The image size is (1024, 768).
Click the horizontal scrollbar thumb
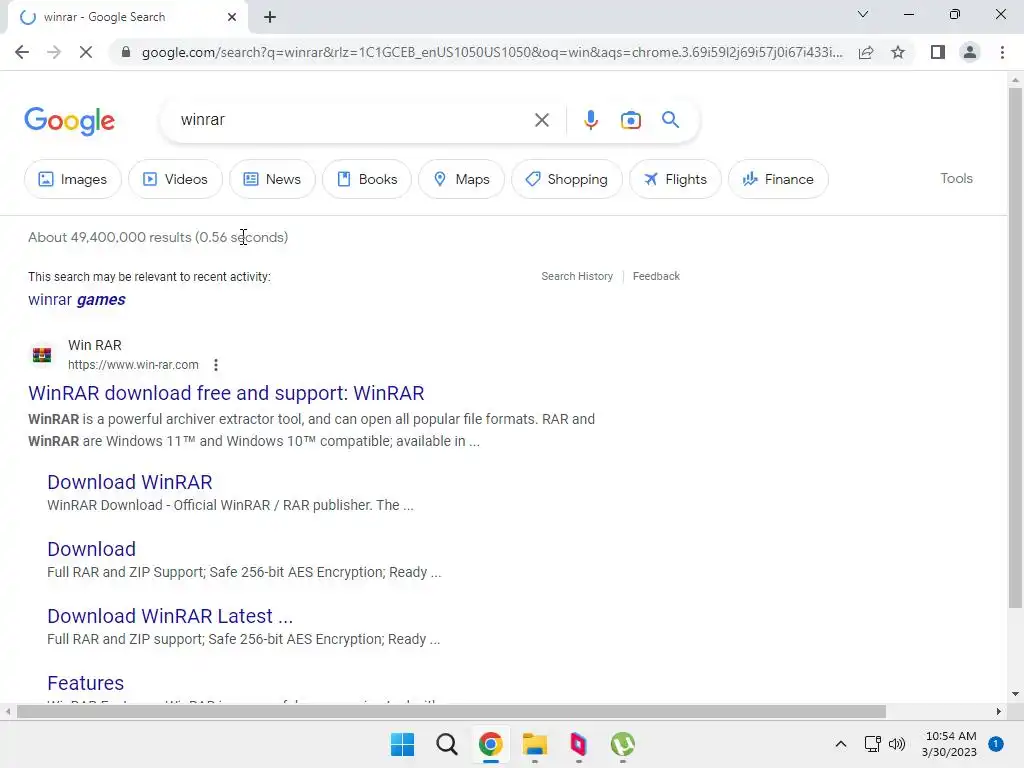tap(451, 711)
